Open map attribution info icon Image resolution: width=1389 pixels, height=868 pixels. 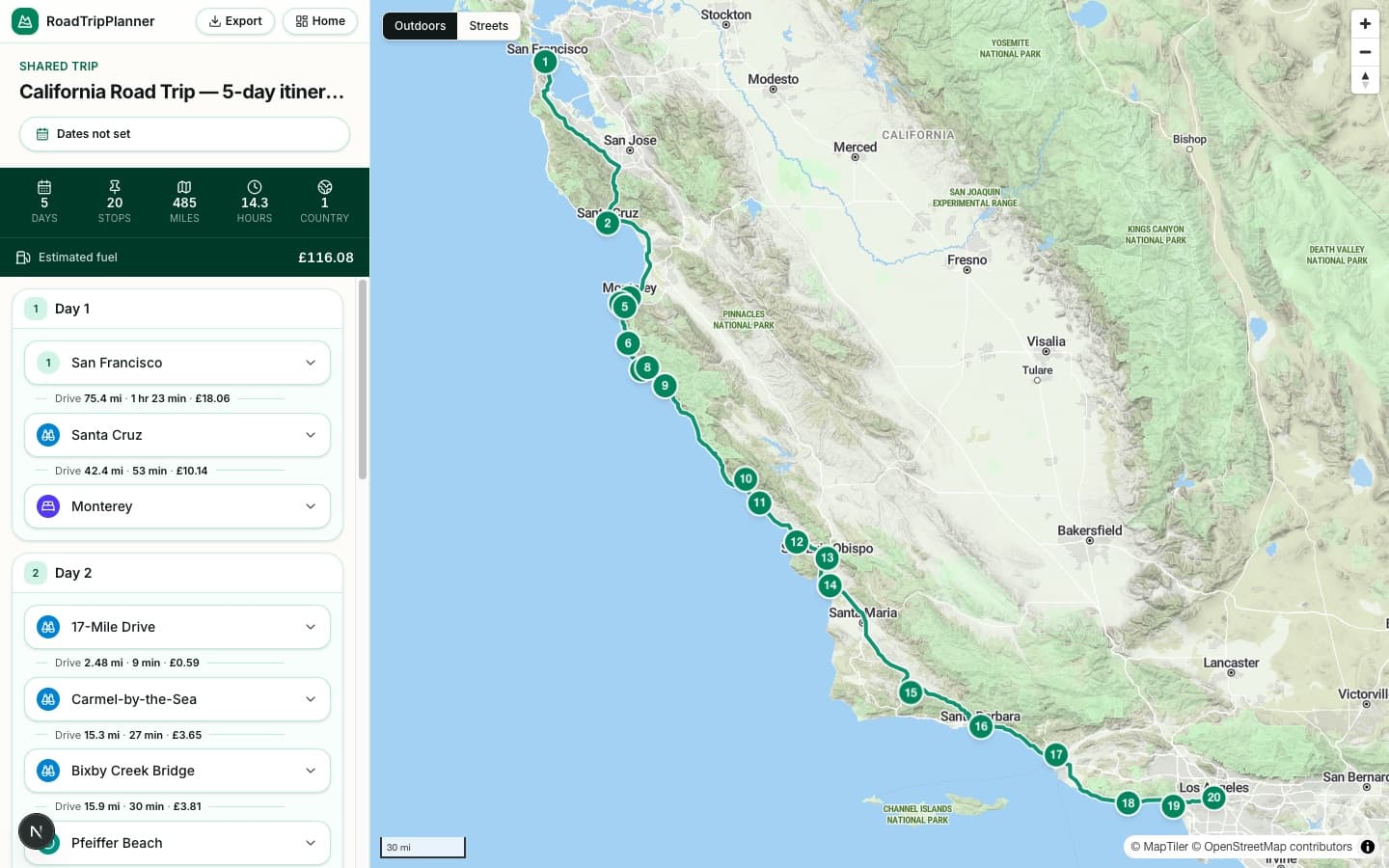click(x=1368, y=847)
